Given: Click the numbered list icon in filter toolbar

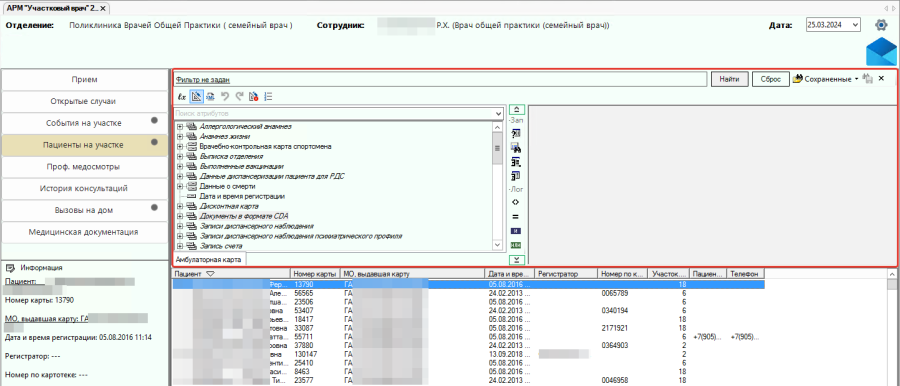Looking at the screenshot, I should click(267, 97).
